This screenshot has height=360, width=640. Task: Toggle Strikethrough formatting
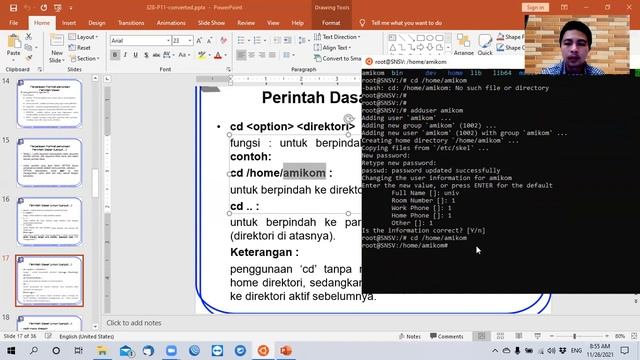pyautogui.click(x=156, y=55)
